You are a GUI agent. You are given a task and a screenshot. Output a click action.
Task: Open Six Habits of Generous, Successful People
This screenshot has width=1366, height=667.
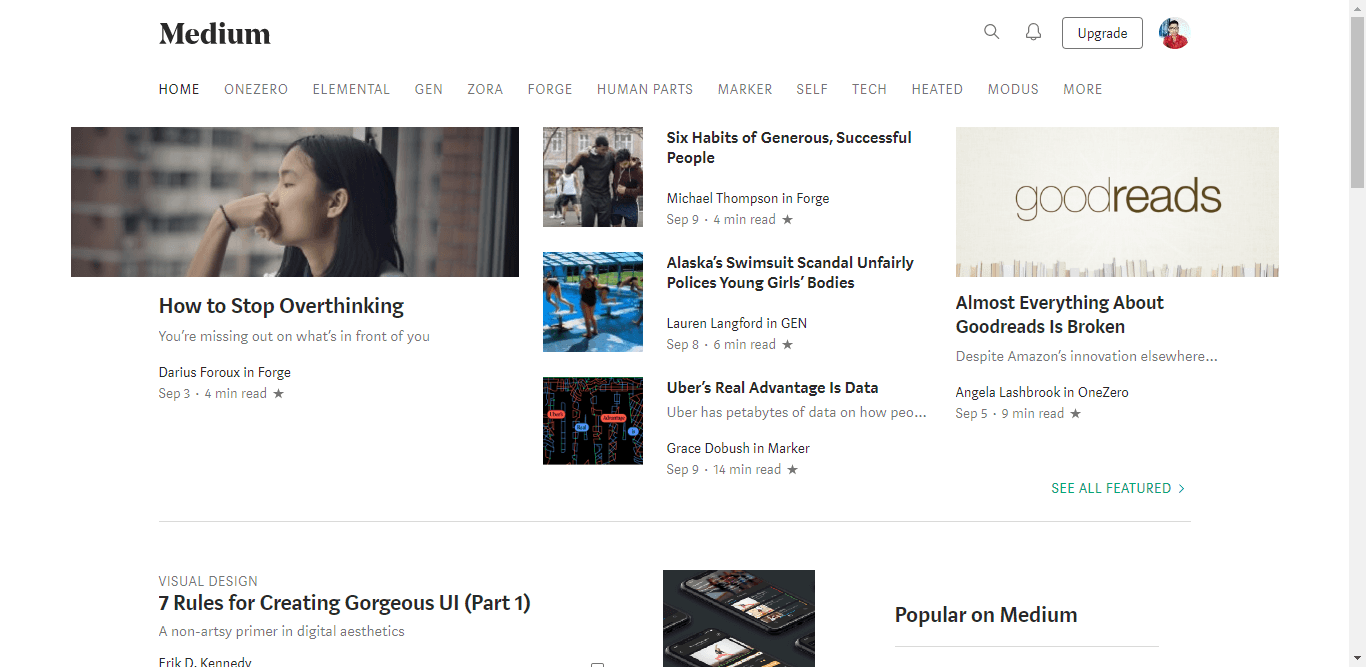pyautogui.click(x=789, y=148)
